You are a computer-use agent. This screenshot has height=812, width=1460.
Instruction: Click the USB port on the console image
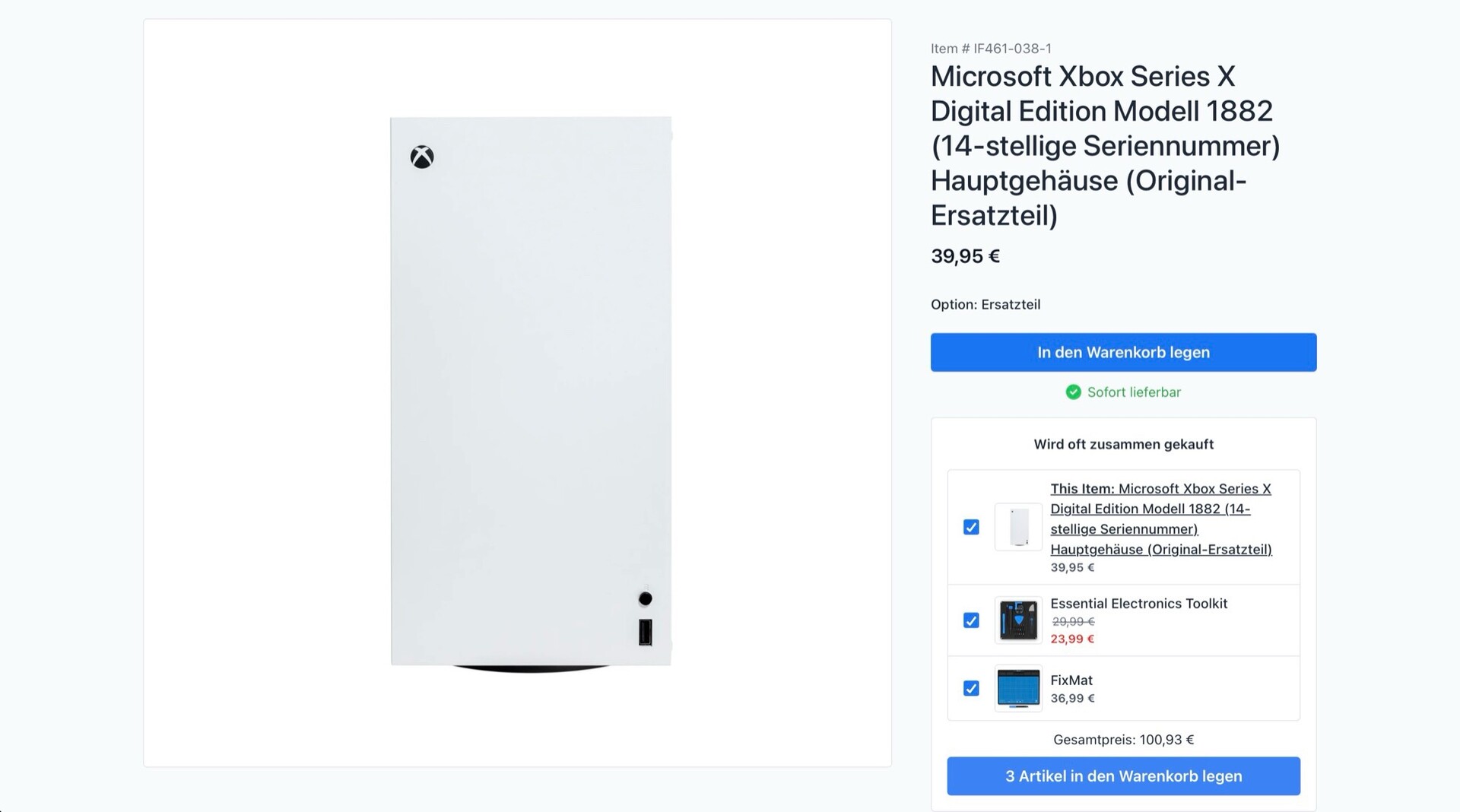click(x=645, y=632)
